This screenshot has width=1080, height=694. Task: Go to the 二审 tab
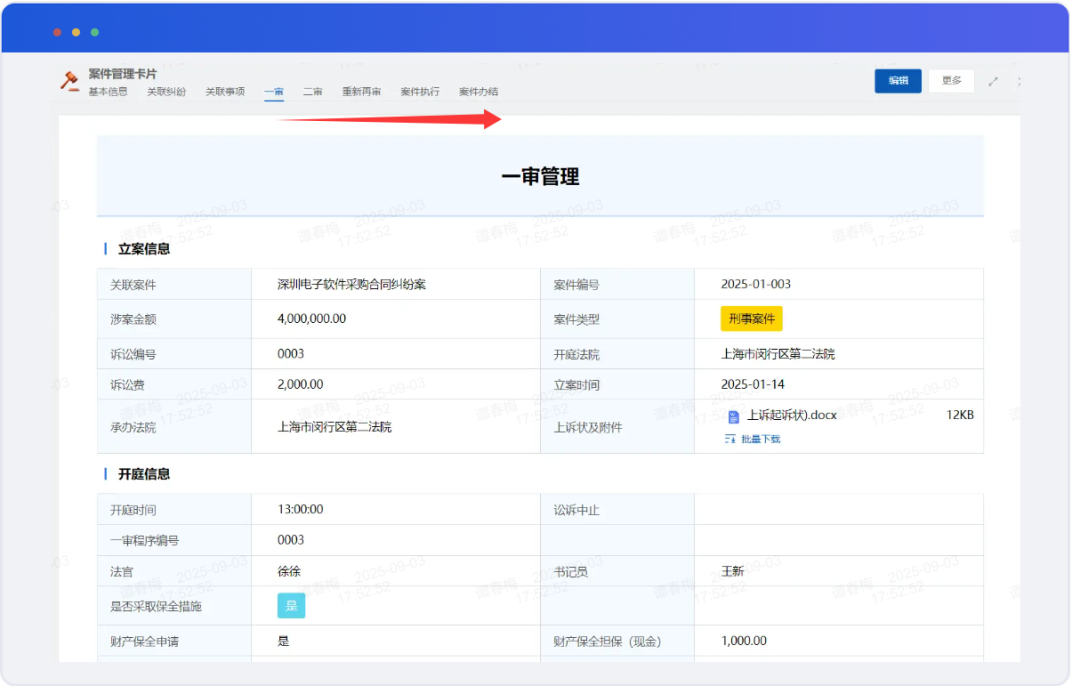(x=315, y=92)
